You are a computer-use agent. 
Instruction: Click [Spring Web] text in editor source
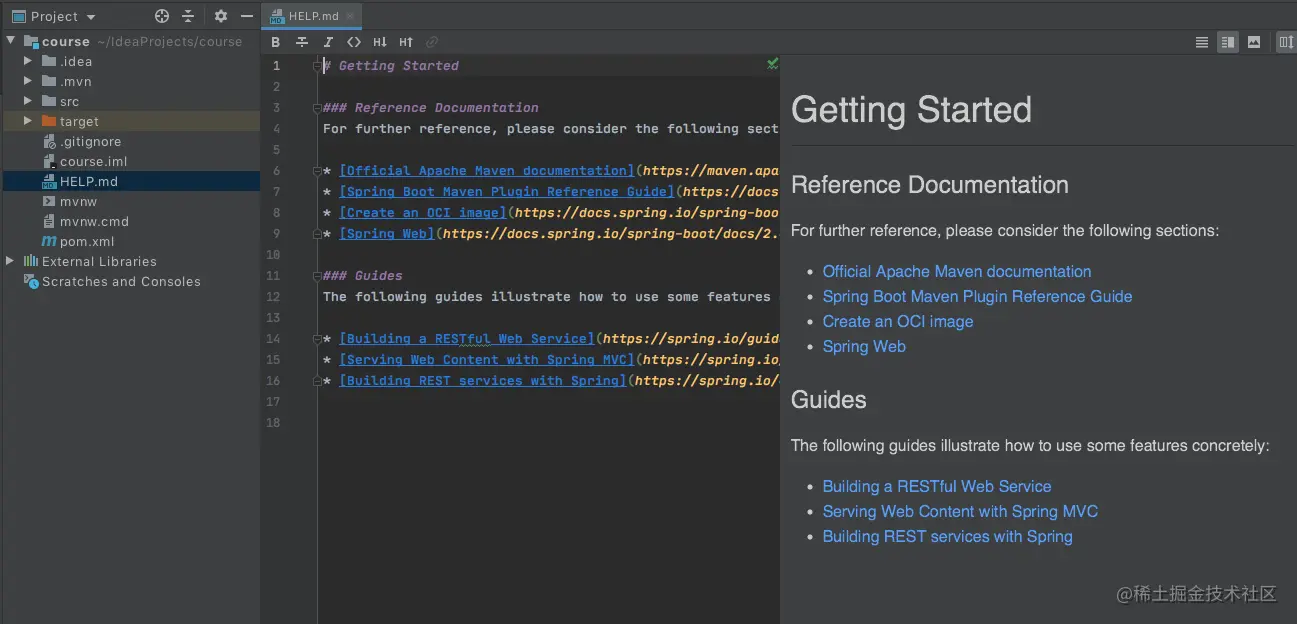[387, 233]
